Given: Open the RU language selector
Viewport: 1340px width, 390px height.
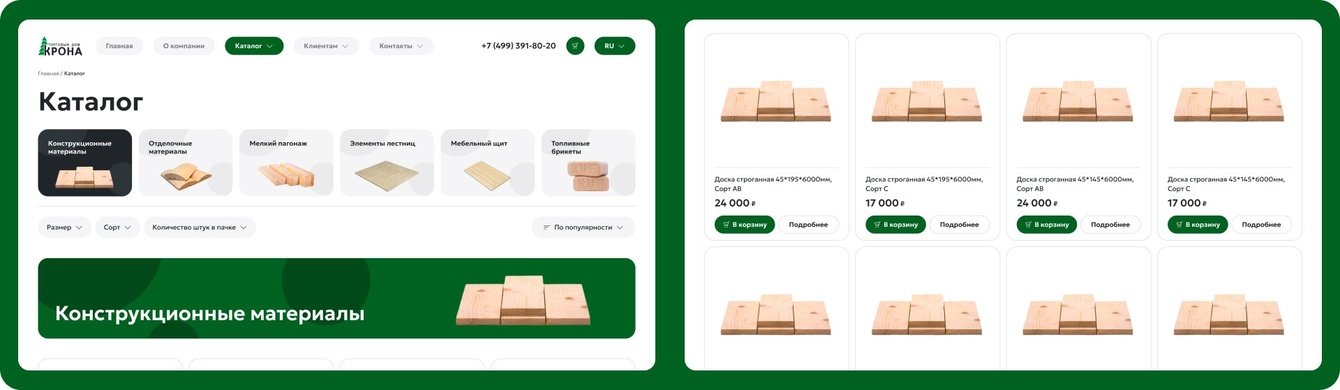Looking at the screenshot, I should (615, 46).
